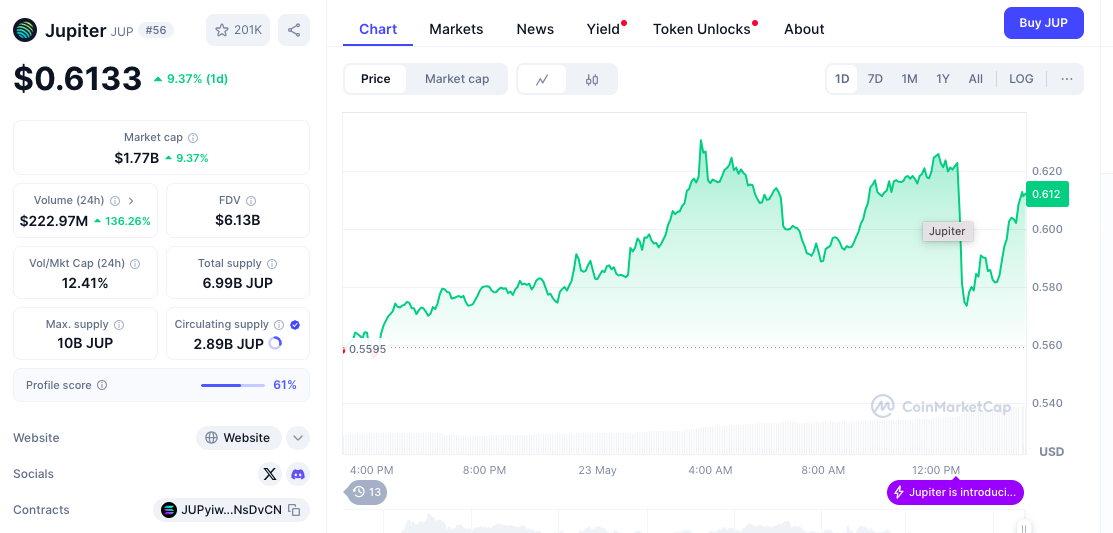1113x533 pixels.
Task: Select the 7D time range
Action: point(875,79)
